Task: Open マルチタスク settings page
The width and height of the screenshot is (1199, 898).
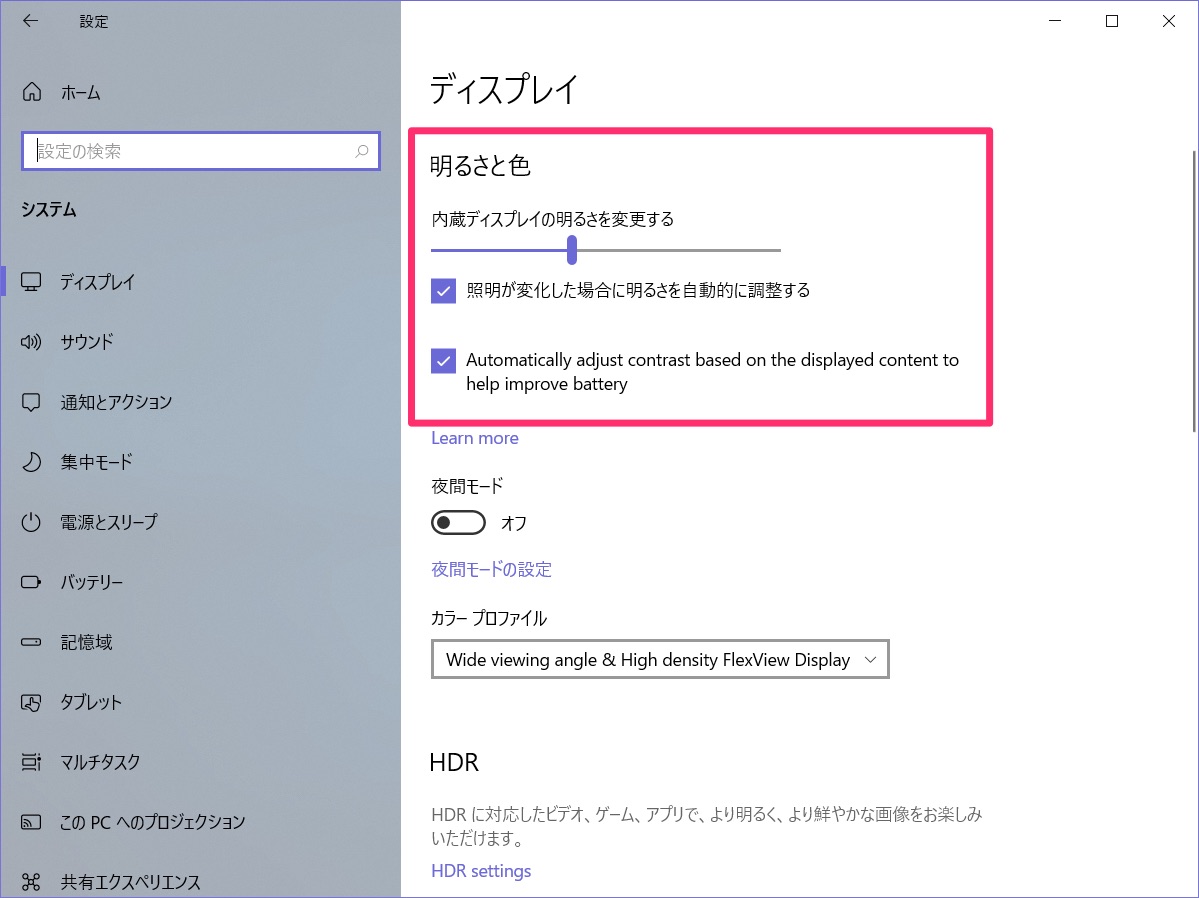Action: pyautogui.click(x=100, y=762)
